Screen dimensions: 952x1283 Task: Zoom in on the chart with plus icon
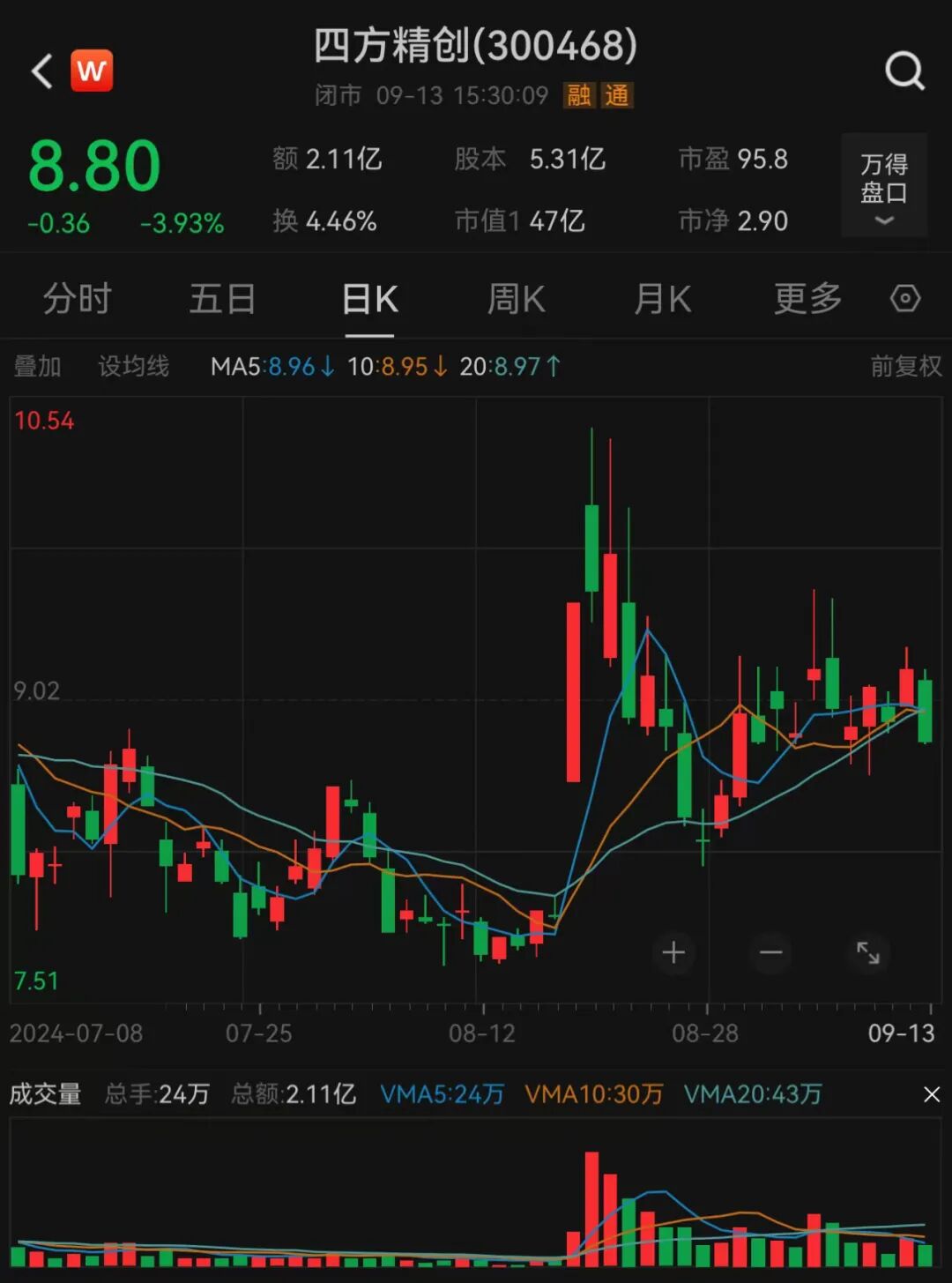click(673, 952)
